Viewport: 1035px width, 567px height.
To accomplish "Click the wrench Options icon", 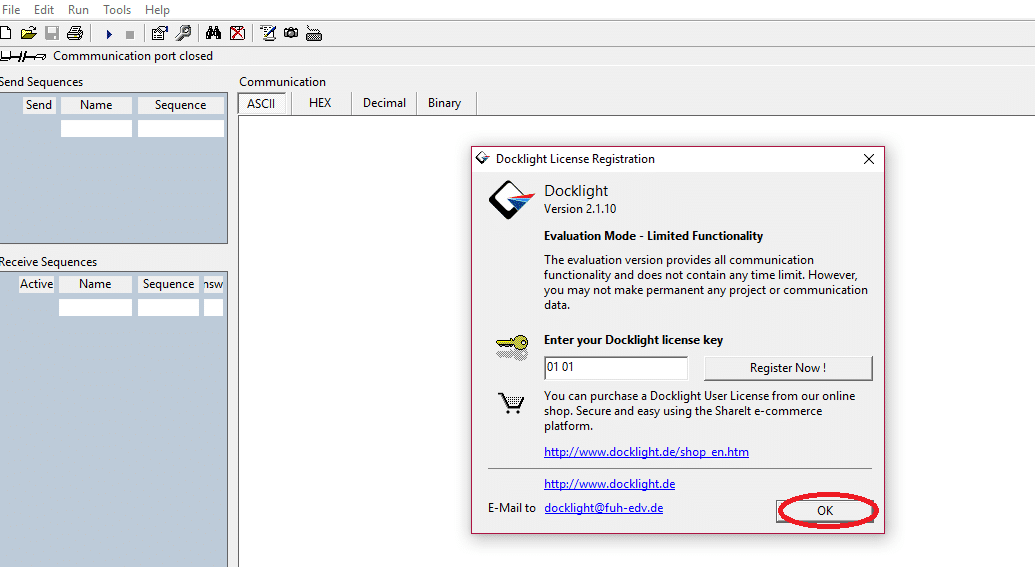I will pyautogui.click(x=183, y=33).
